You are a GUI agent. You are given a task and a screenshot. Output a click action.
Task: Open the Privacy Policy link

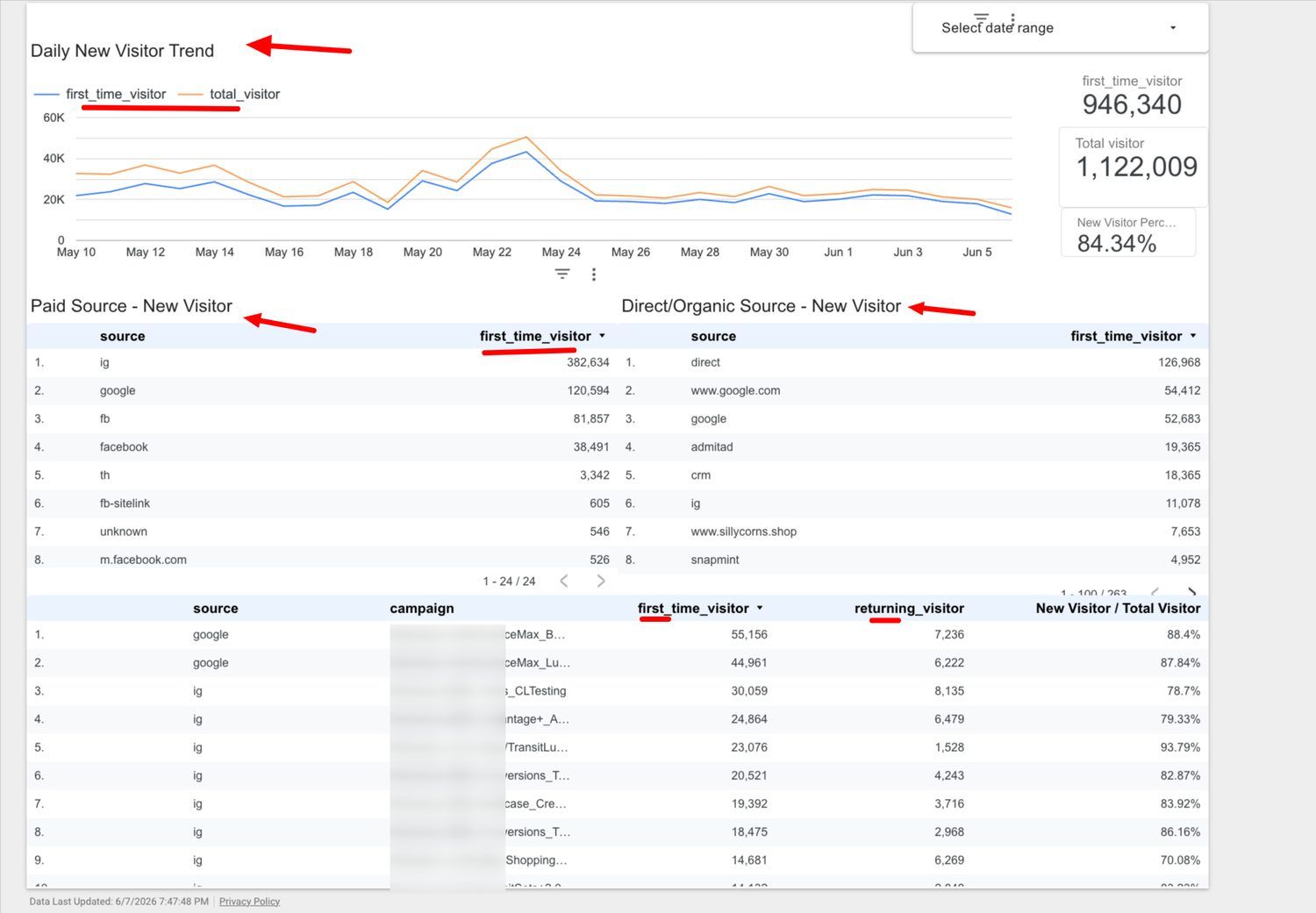click(x=249, y=901)
